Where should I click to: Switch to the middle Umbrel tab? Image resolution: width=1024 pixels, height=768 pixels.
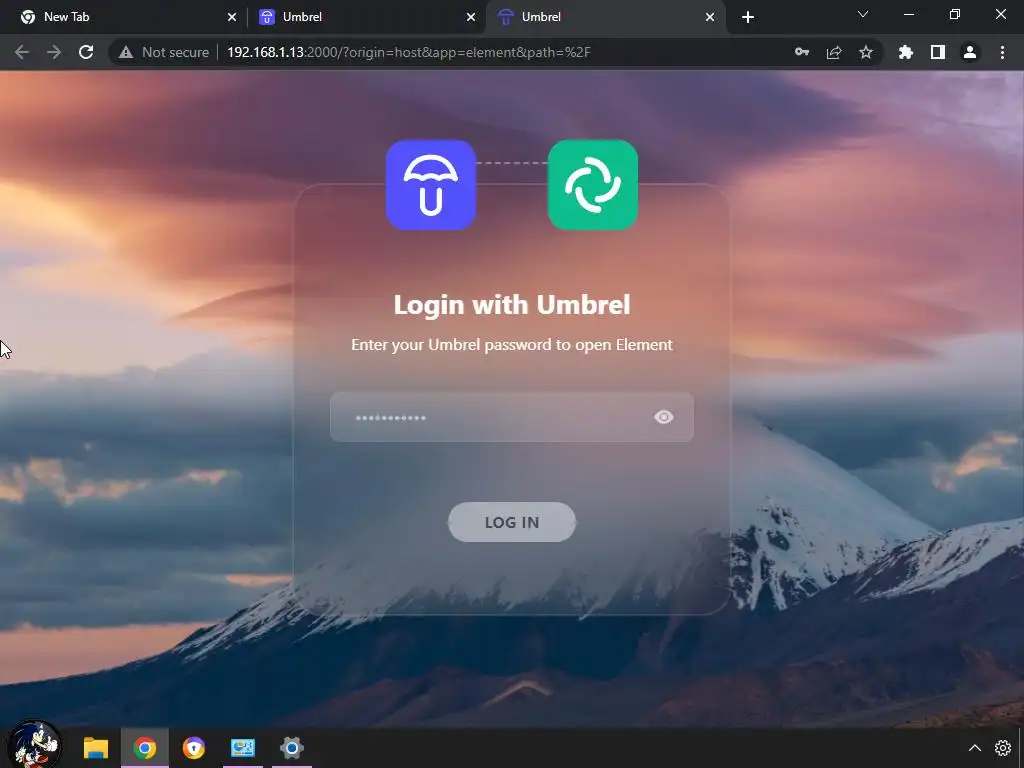(x=366, y=17)
